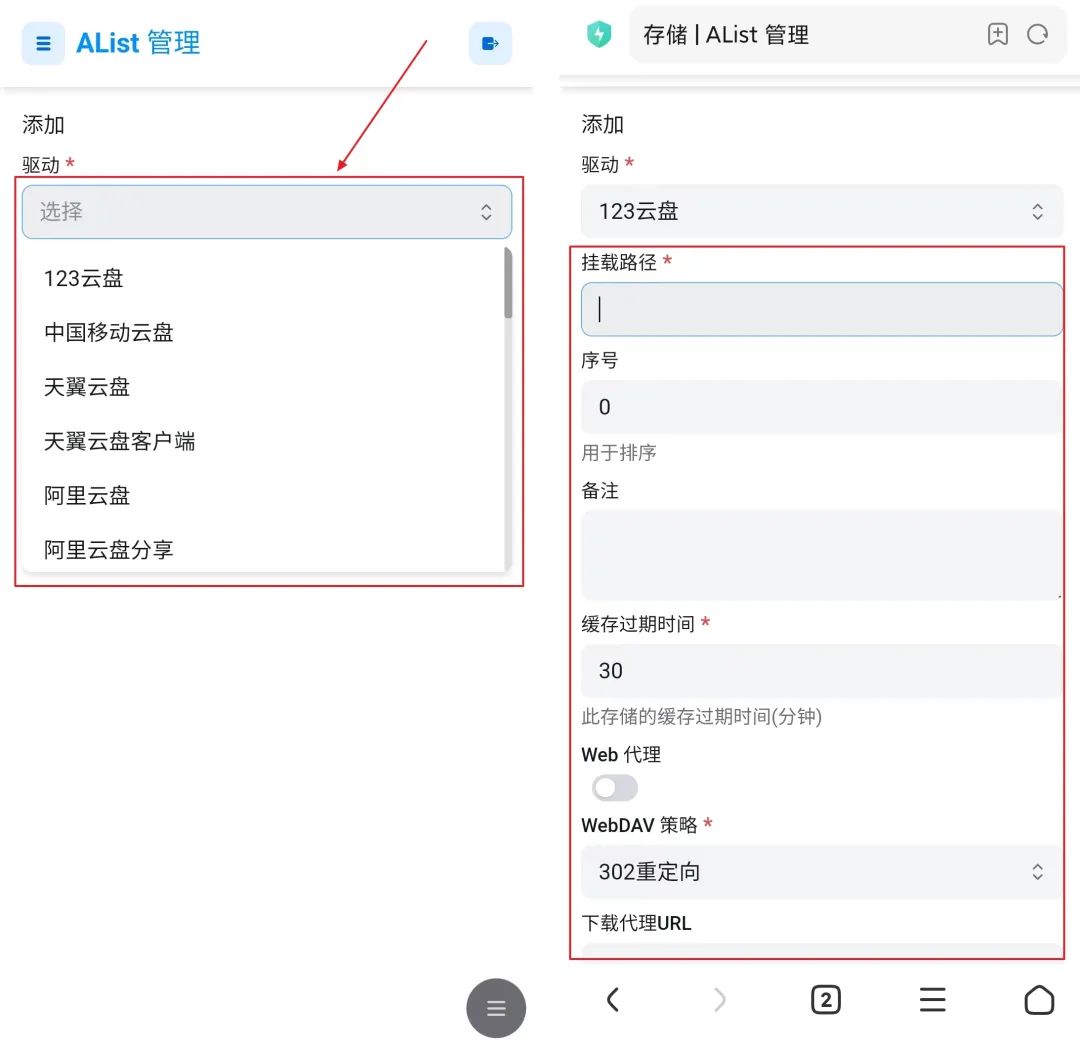Toggle the Web 代理 switch
1080x1048 pixels.
pos(615,788)
